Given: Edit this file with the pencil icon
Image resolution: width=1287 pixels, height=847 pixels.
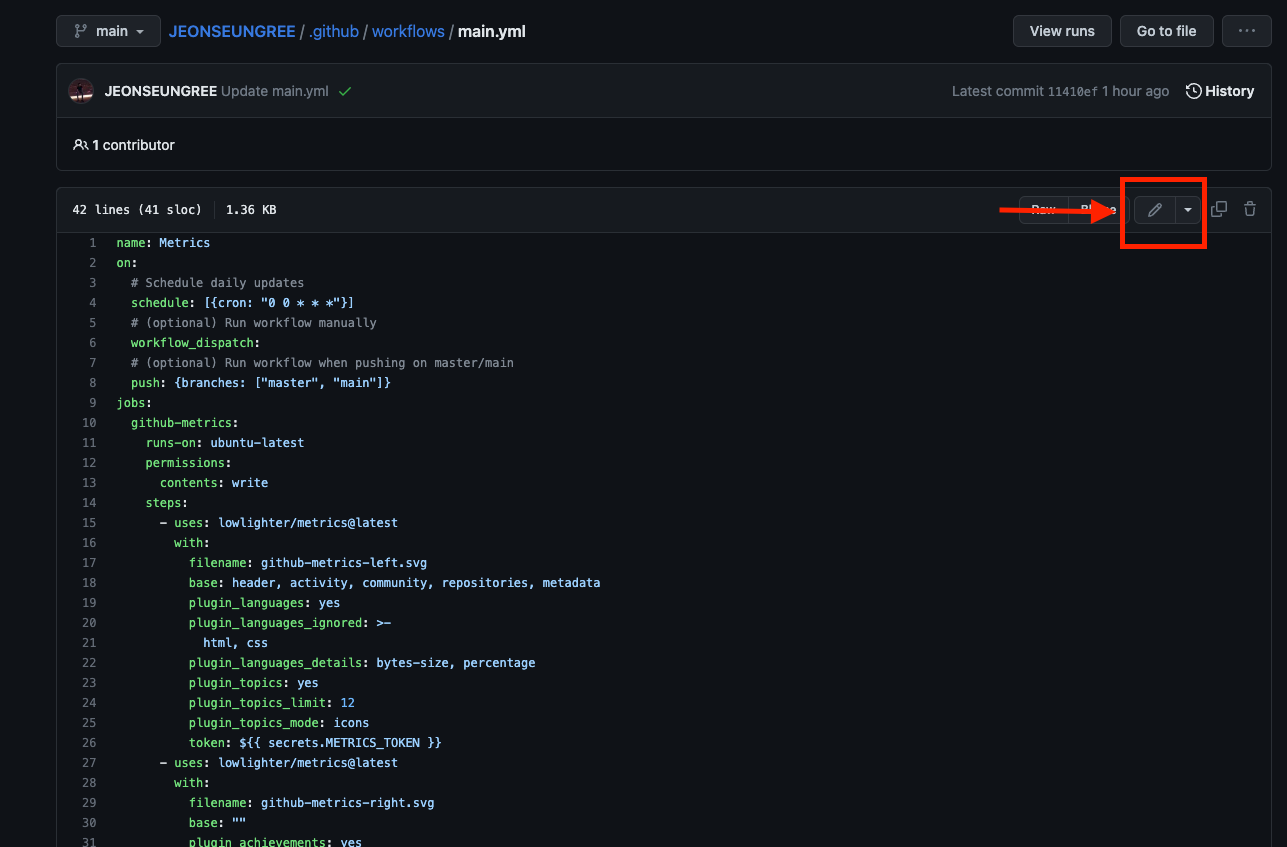Looking at the screenshot, I should (x=1154, y=210).
